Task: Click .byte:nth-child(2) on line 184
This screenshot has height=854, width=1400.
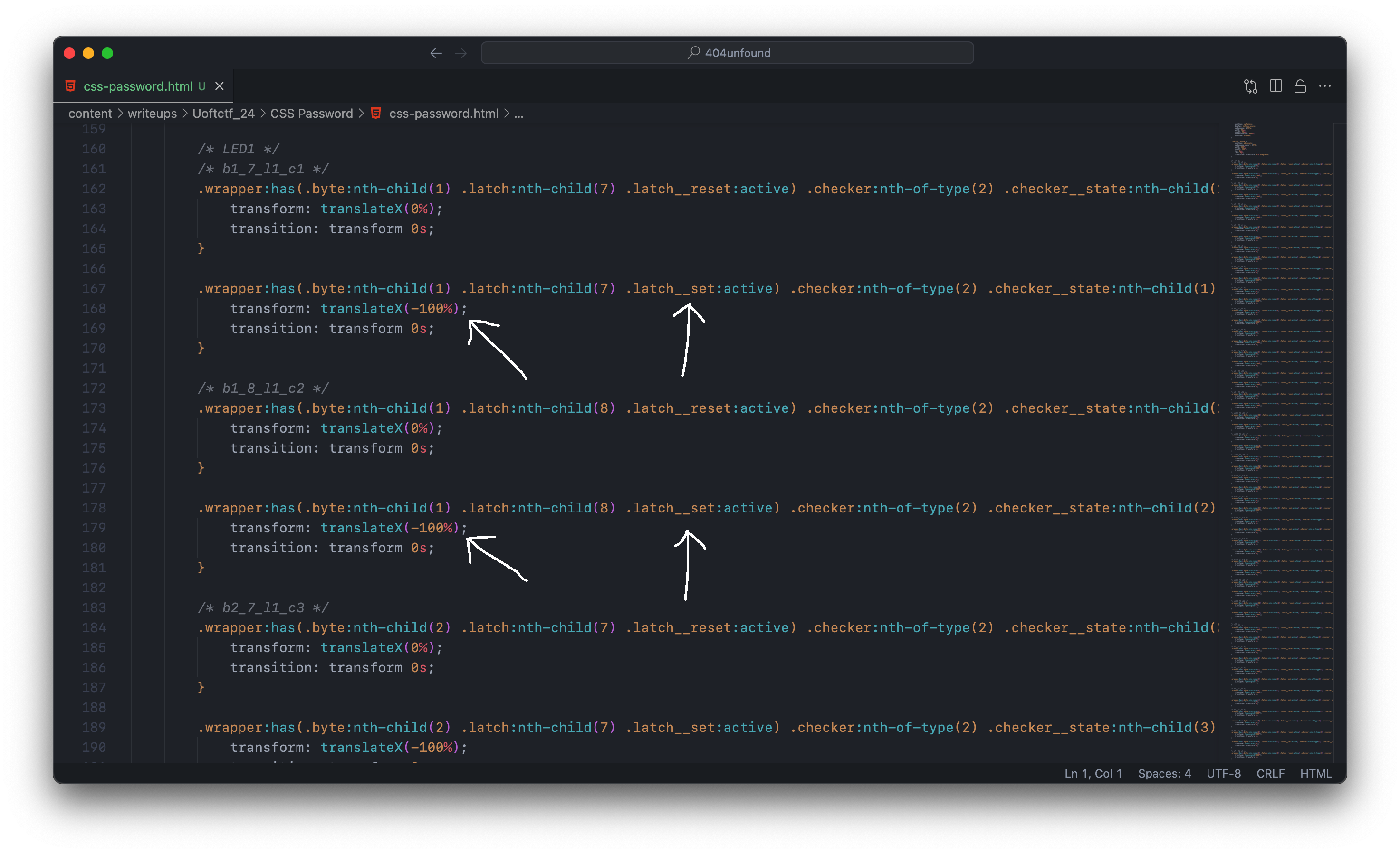Action: pos(378,627)
